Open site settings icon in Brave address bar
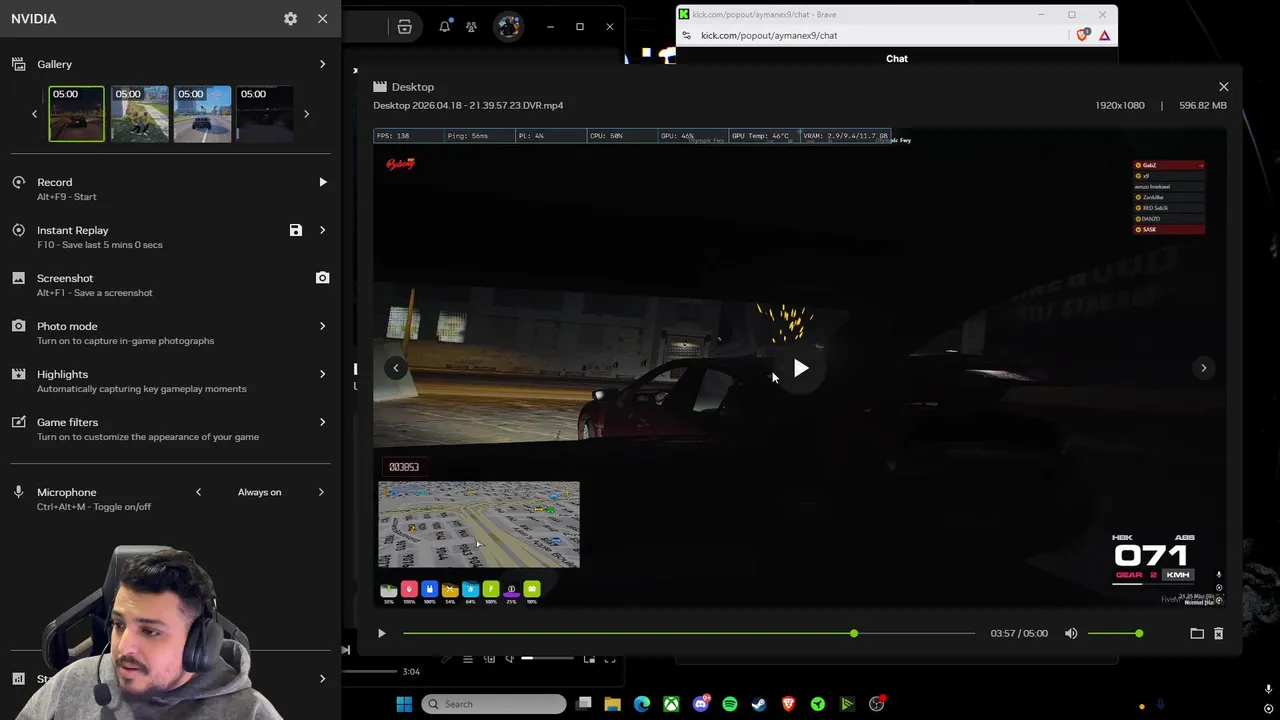 click(686, 35)
